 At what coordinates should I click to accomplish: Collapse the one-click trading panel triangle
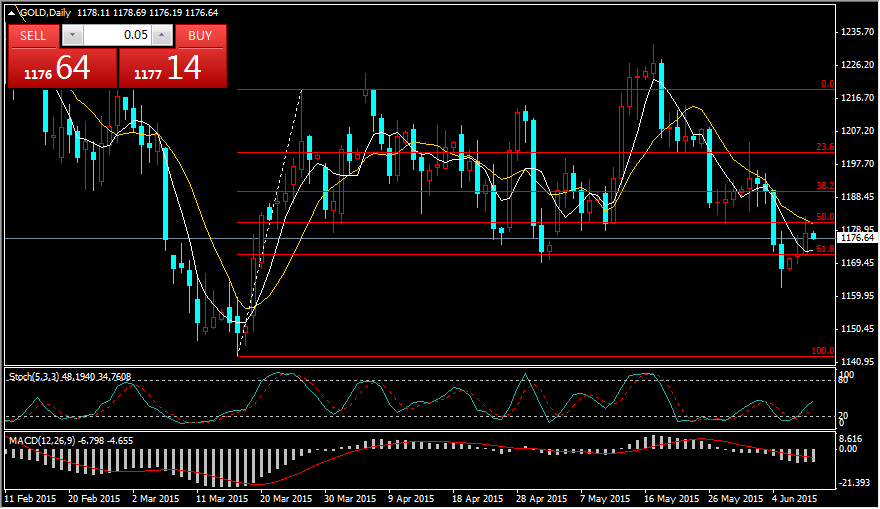[x=11, y=12]
